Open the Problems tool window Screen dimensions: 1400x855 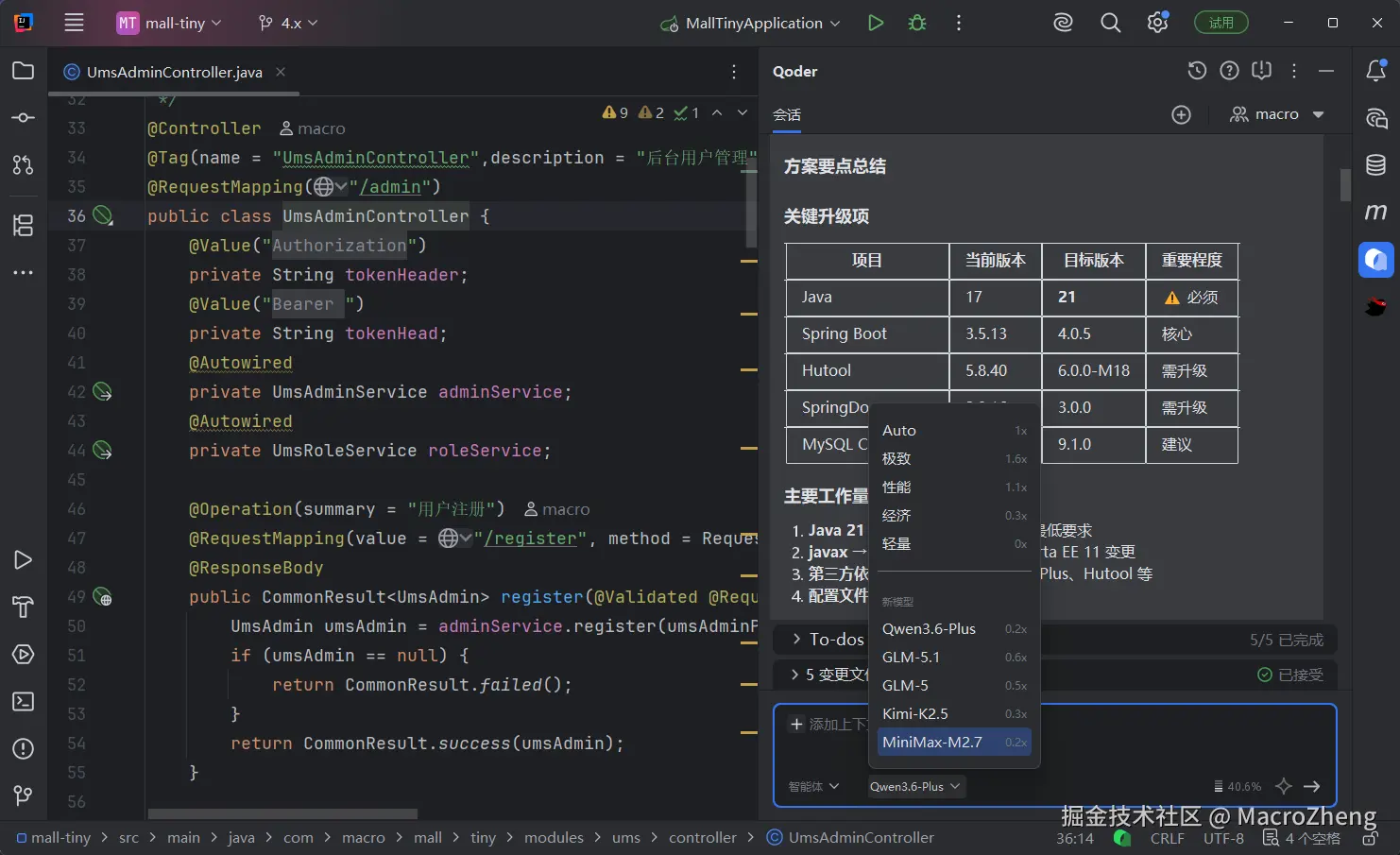pyautogui.click(x=24, y=749)
